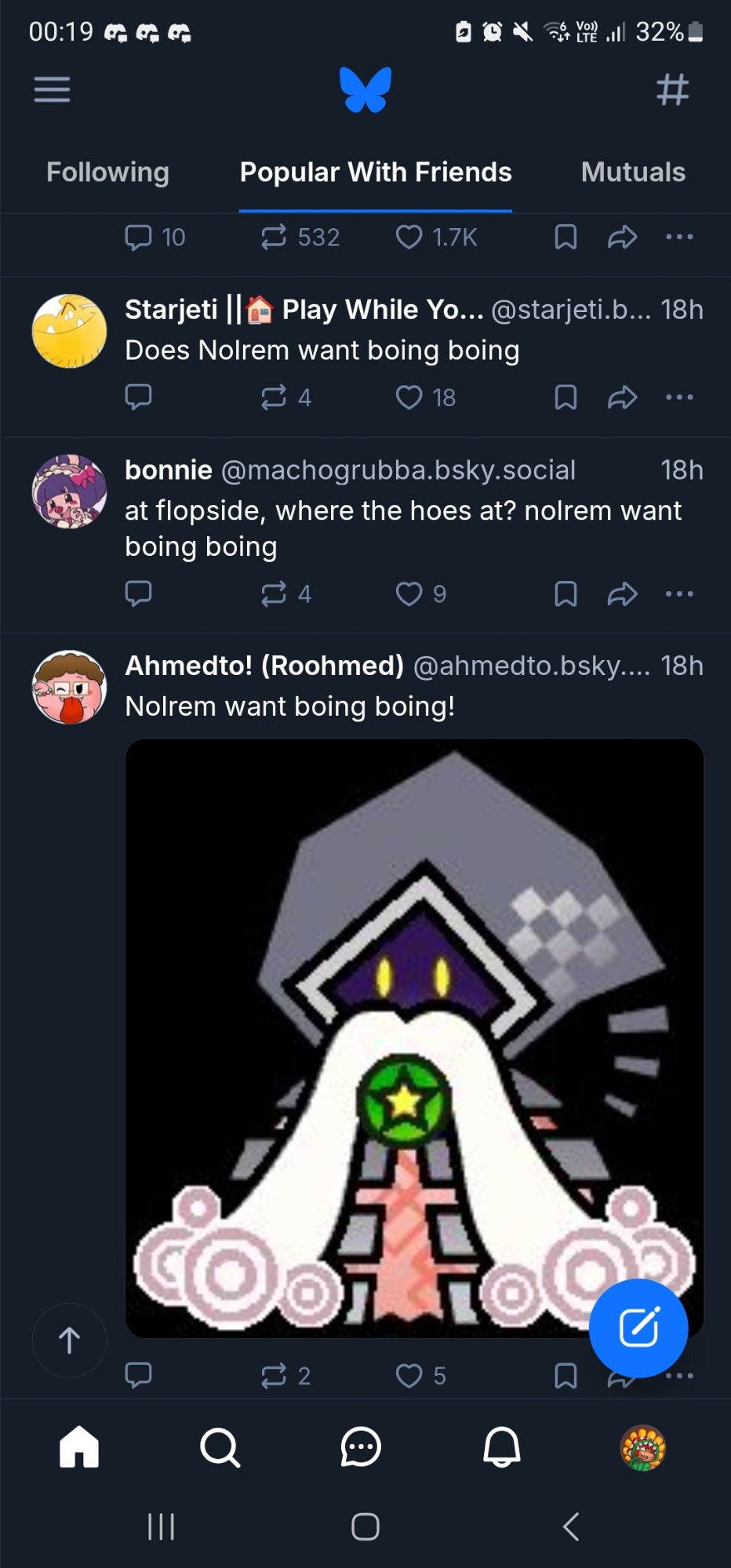Open chat messages in bottom bar
The width and height of the screenshot is (731, 1568).
(x=361, y=1447)
